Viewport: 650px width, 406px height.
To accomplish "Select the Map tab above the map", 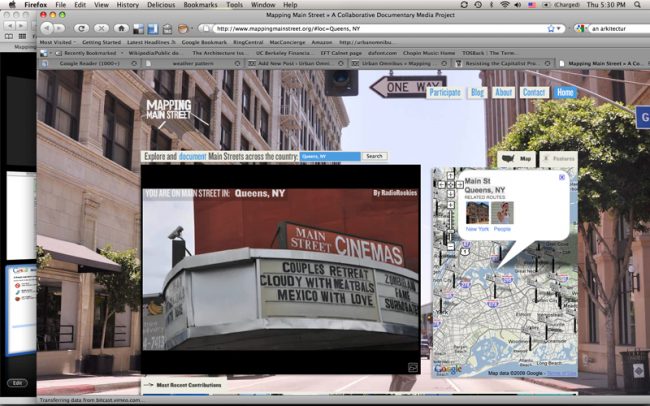I will click(516, 158).
